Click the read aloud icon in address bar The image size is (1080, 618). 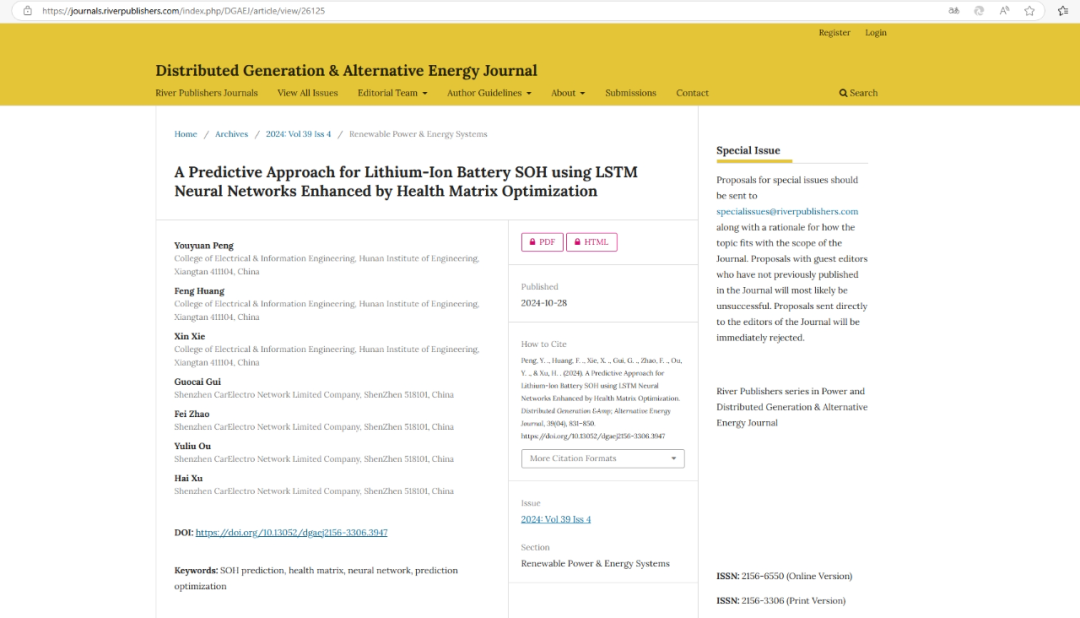(x=1004, y=11)
